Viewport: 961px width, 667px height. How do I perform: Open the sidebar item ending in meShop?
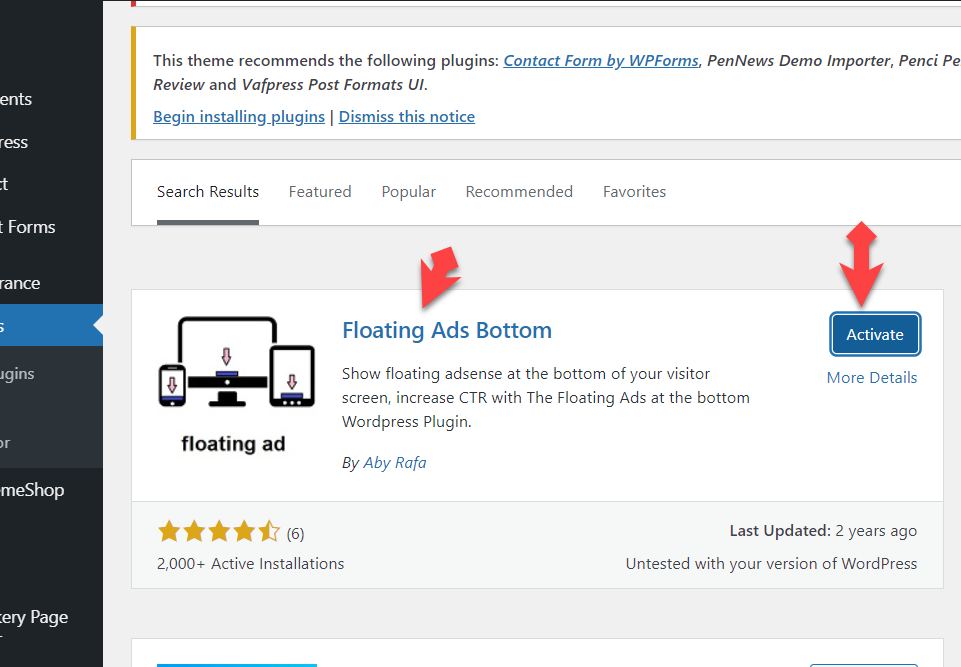[33, 490]
